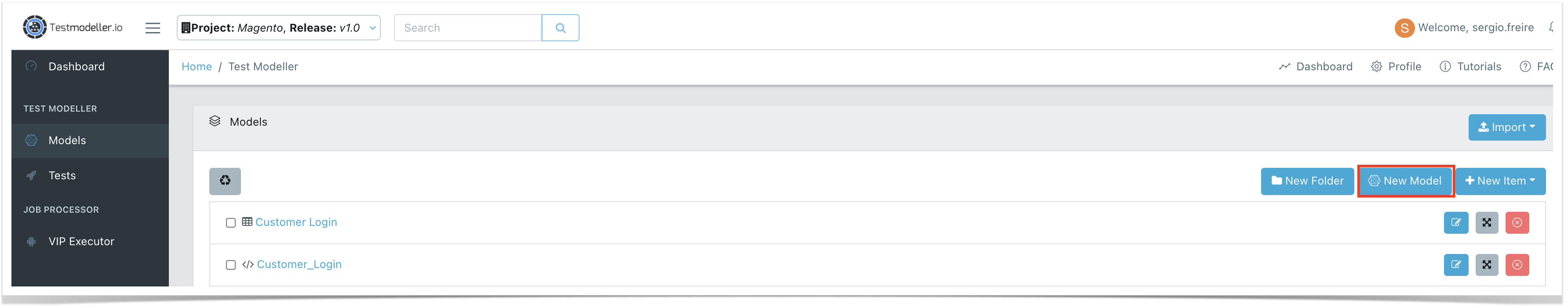Click the Search input field

467,28
